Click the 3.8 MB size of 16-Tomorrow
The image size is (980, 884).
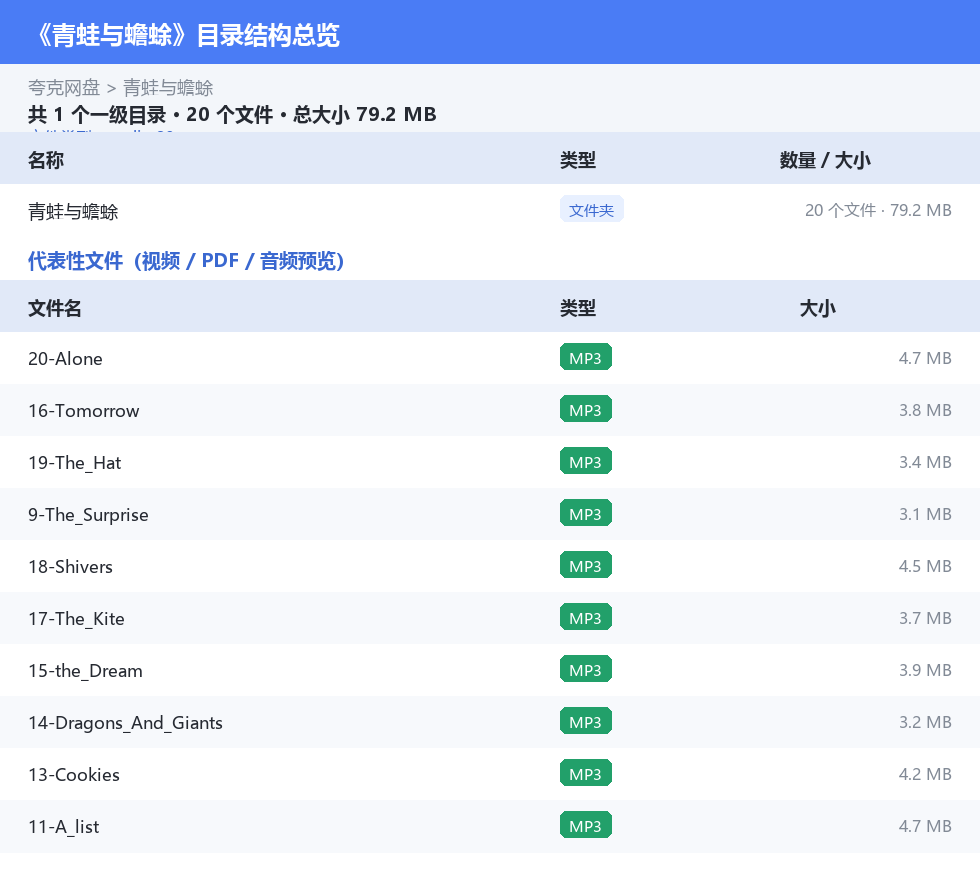point(925,410)
